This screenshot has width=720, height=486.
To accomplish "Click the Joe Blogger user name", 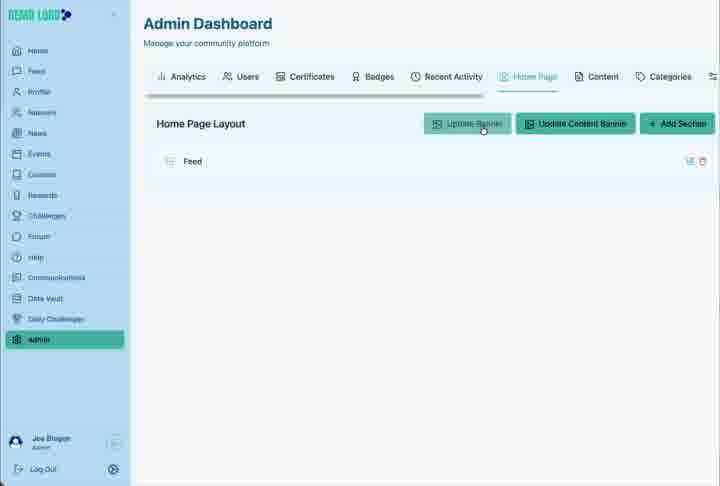I will click(51, 438).
